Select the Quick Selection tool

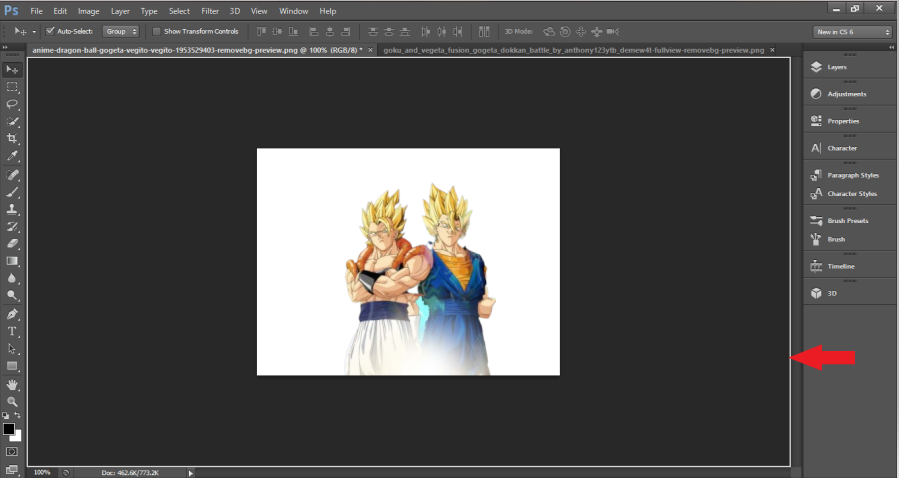12,122
